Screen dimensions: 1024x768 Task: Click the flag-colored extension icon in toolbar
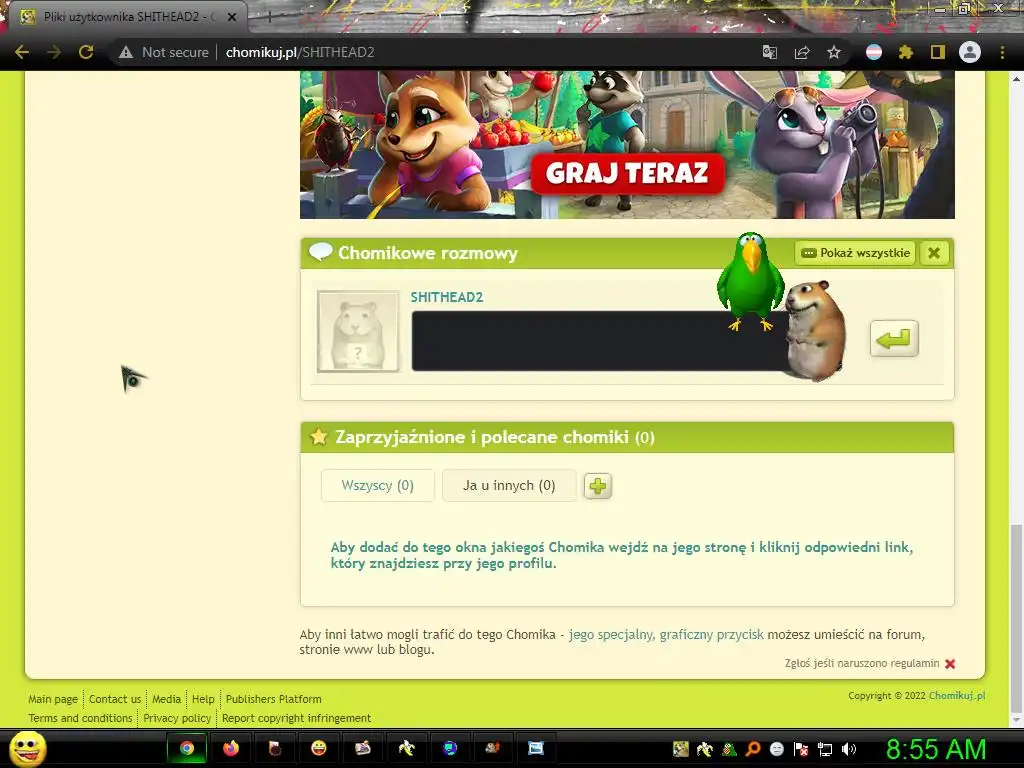point(874,52)
